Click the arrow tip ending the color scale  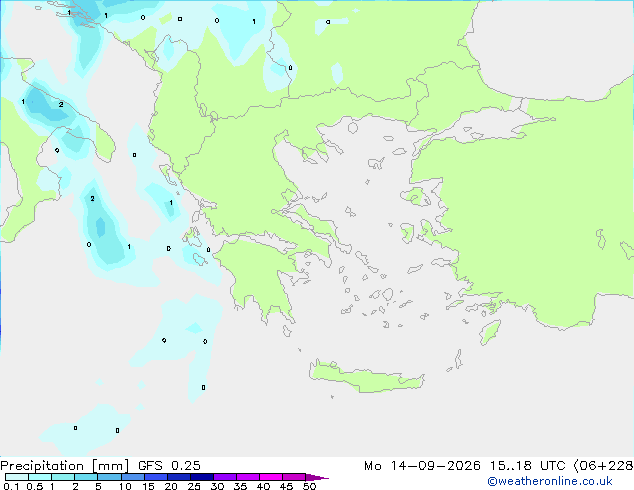(x=317, y=477)
